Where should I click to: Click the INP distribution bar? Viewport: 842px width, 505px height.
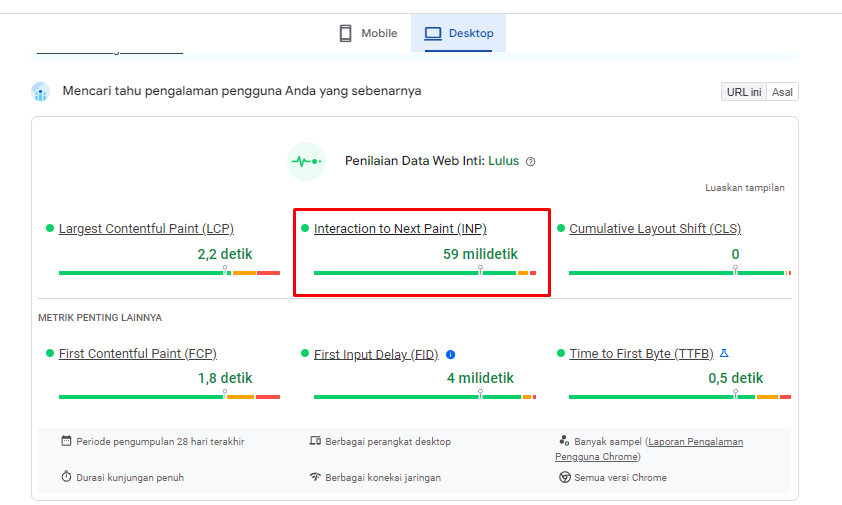point(425,273)
